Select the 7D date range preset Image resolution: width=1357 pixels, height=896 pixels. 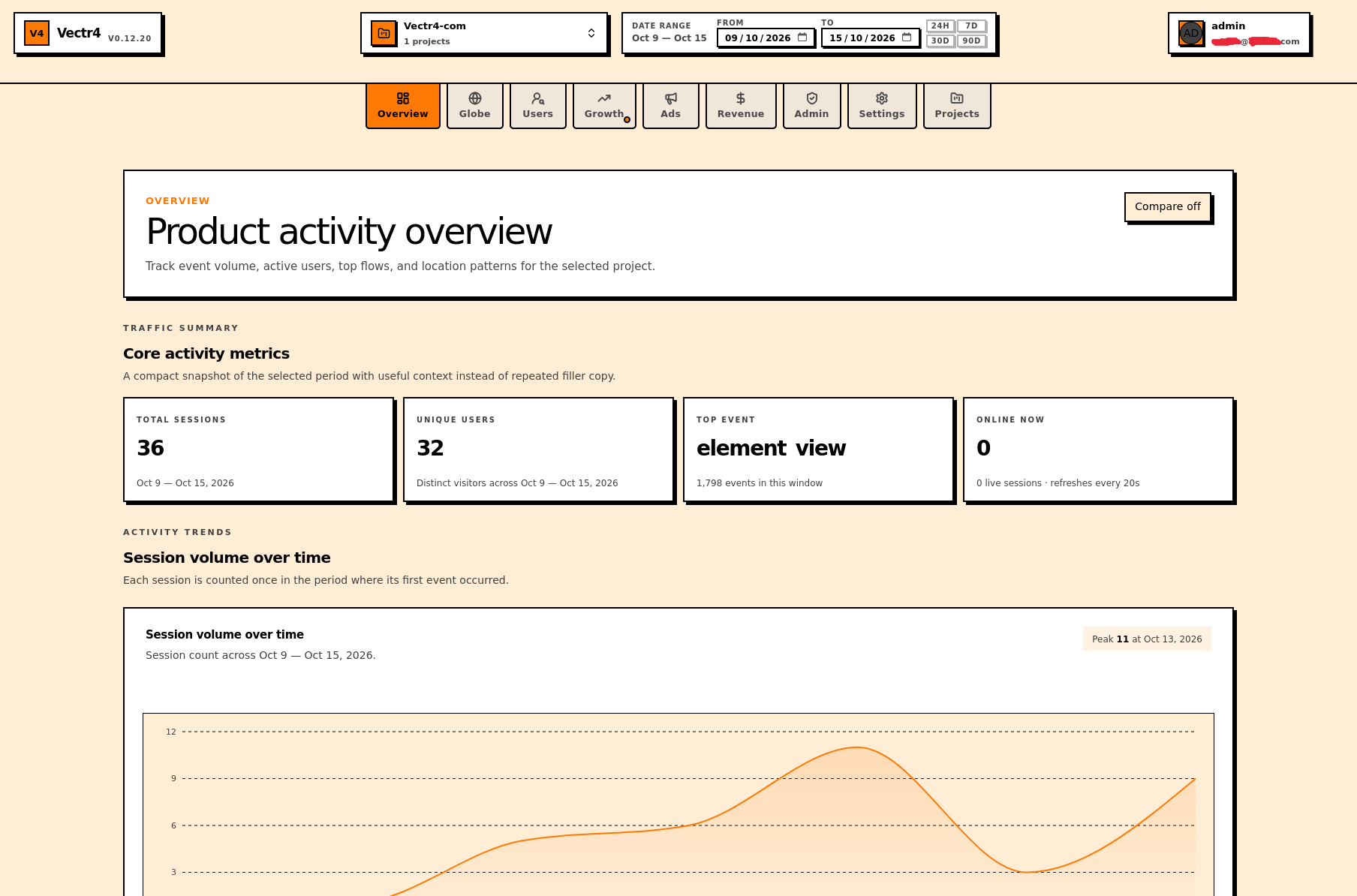pos(971,26)
